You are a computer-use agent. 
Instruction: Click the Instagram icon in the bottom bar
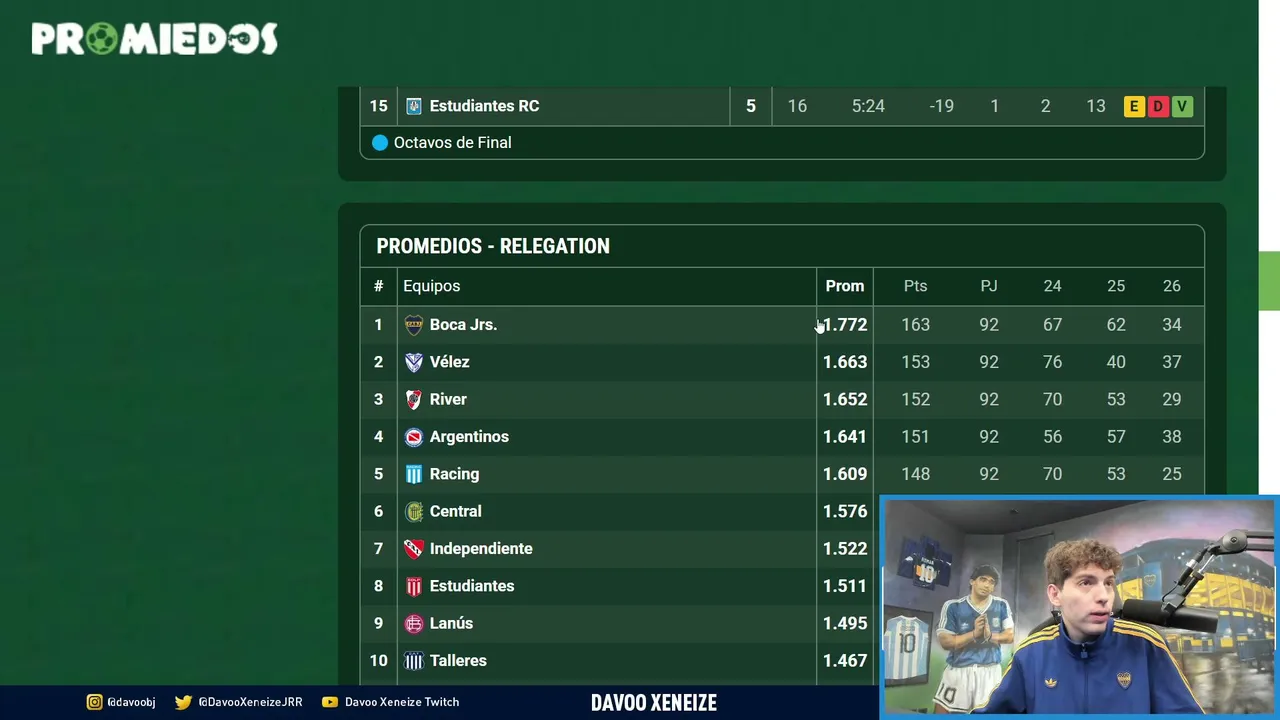pos(94,702)
